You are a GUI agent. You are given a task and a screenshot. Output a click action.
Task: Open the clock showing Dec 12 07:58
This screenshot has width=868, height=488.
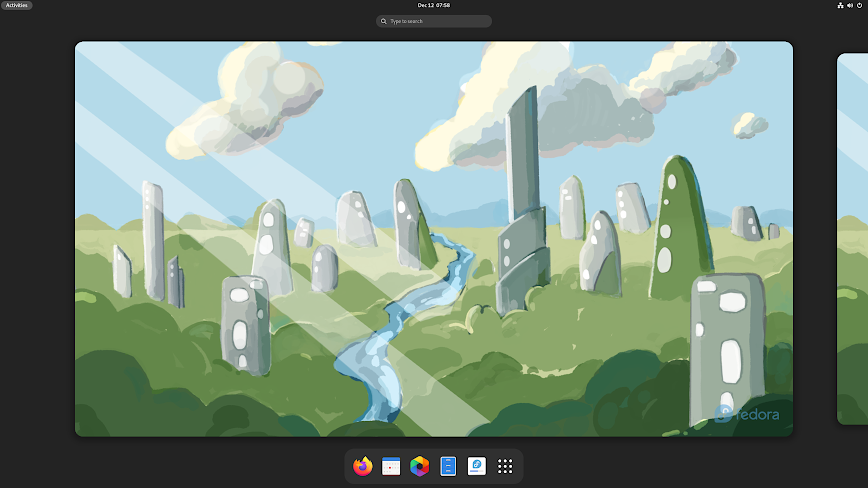[433, 5]
